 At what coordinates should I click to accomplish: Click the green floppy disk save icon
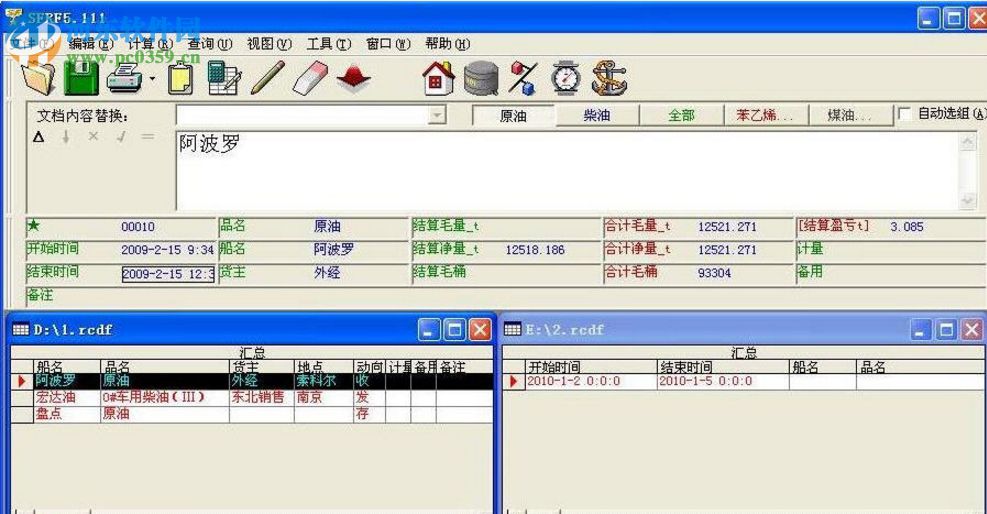(x=81, y=78)
